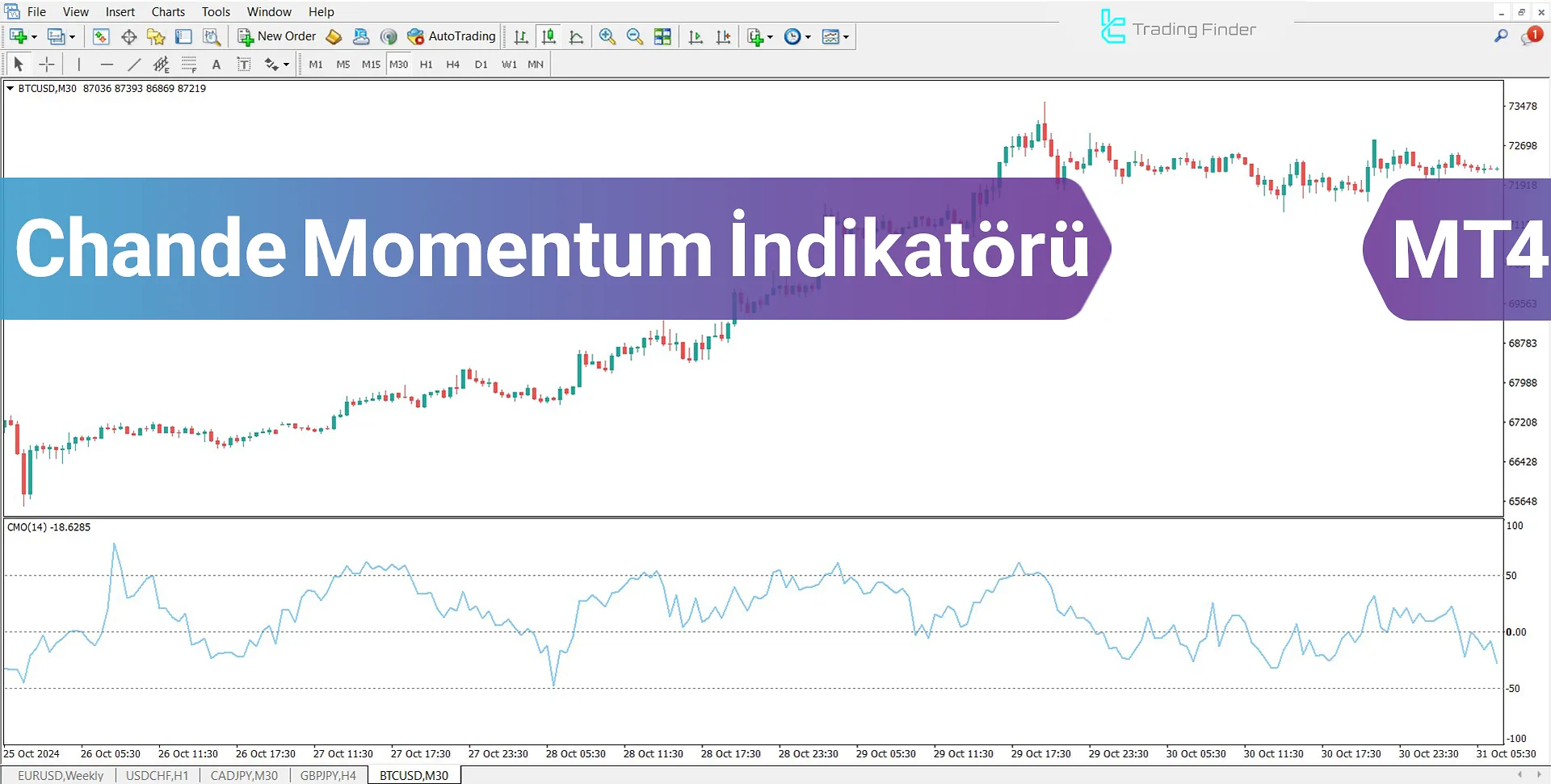The height and width of the screenshot is (784, 1551).
Task: Tile chart windows
Action: 662,36
